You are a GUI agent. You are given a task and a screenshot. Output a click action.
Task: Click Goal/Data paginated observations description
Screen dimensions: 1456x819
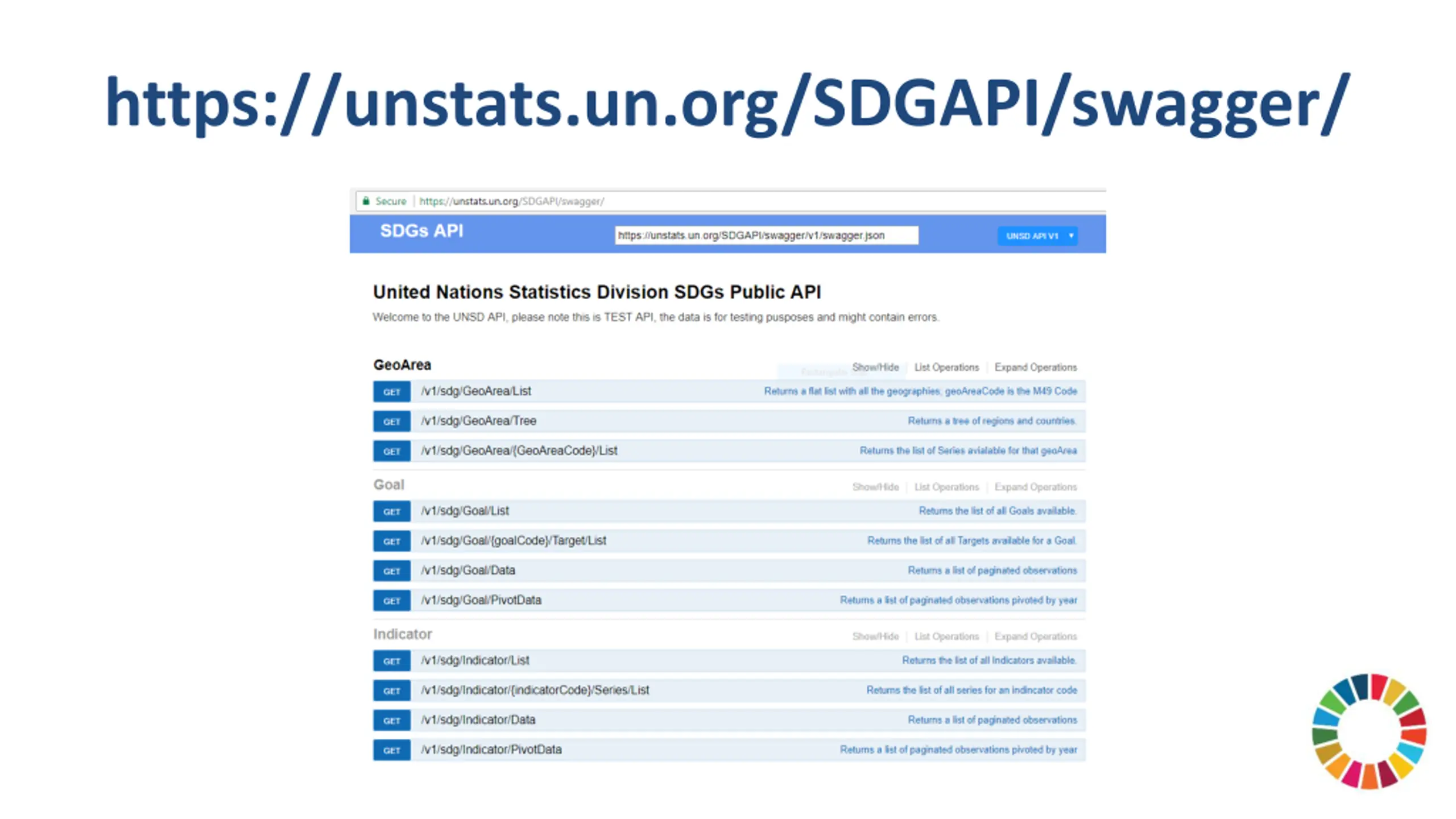coord(992,570)
